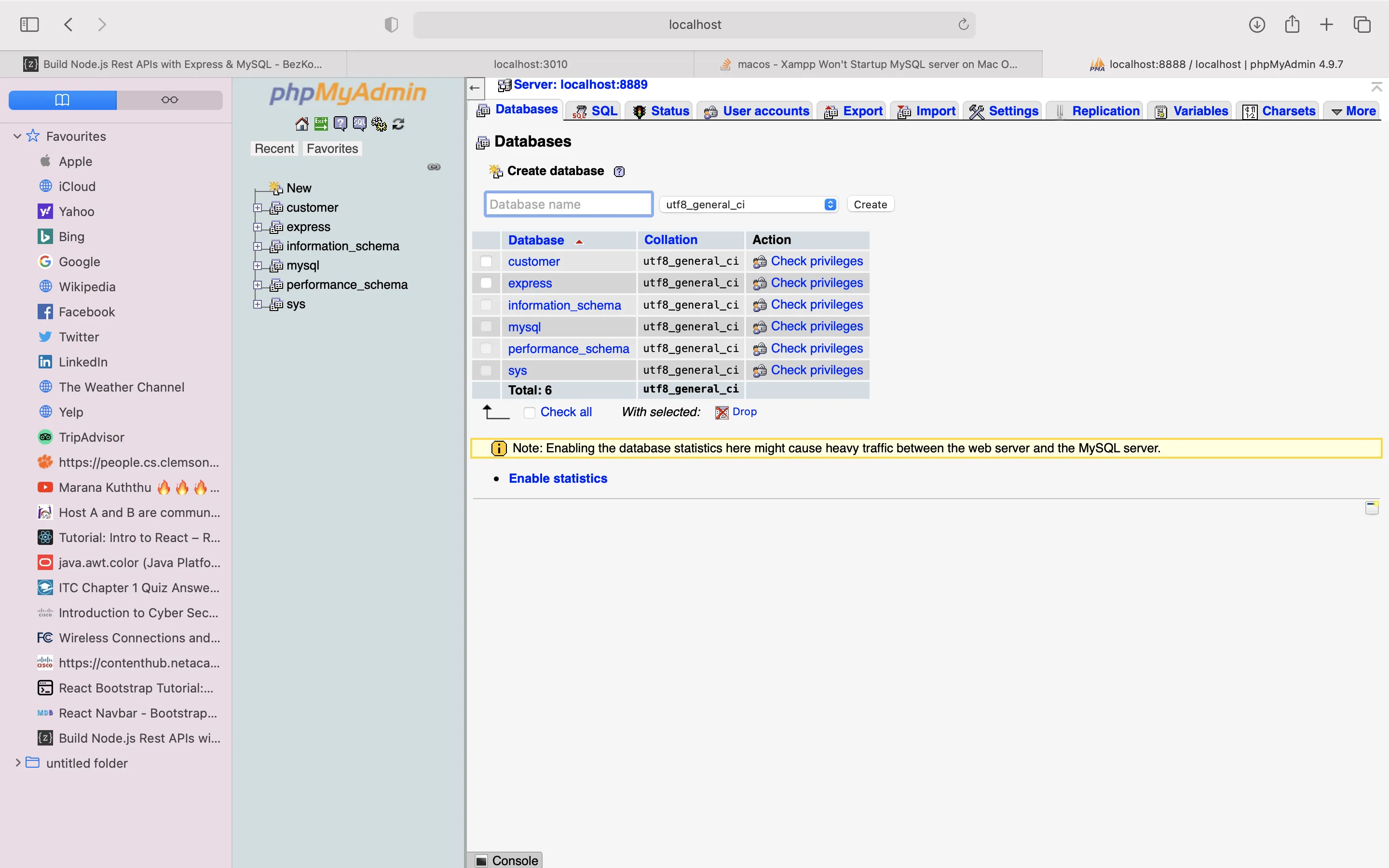This screenshot has width=1389, height=868.
Task: Click the navigation panel settings gear icon
Action: tap(379, 124)
